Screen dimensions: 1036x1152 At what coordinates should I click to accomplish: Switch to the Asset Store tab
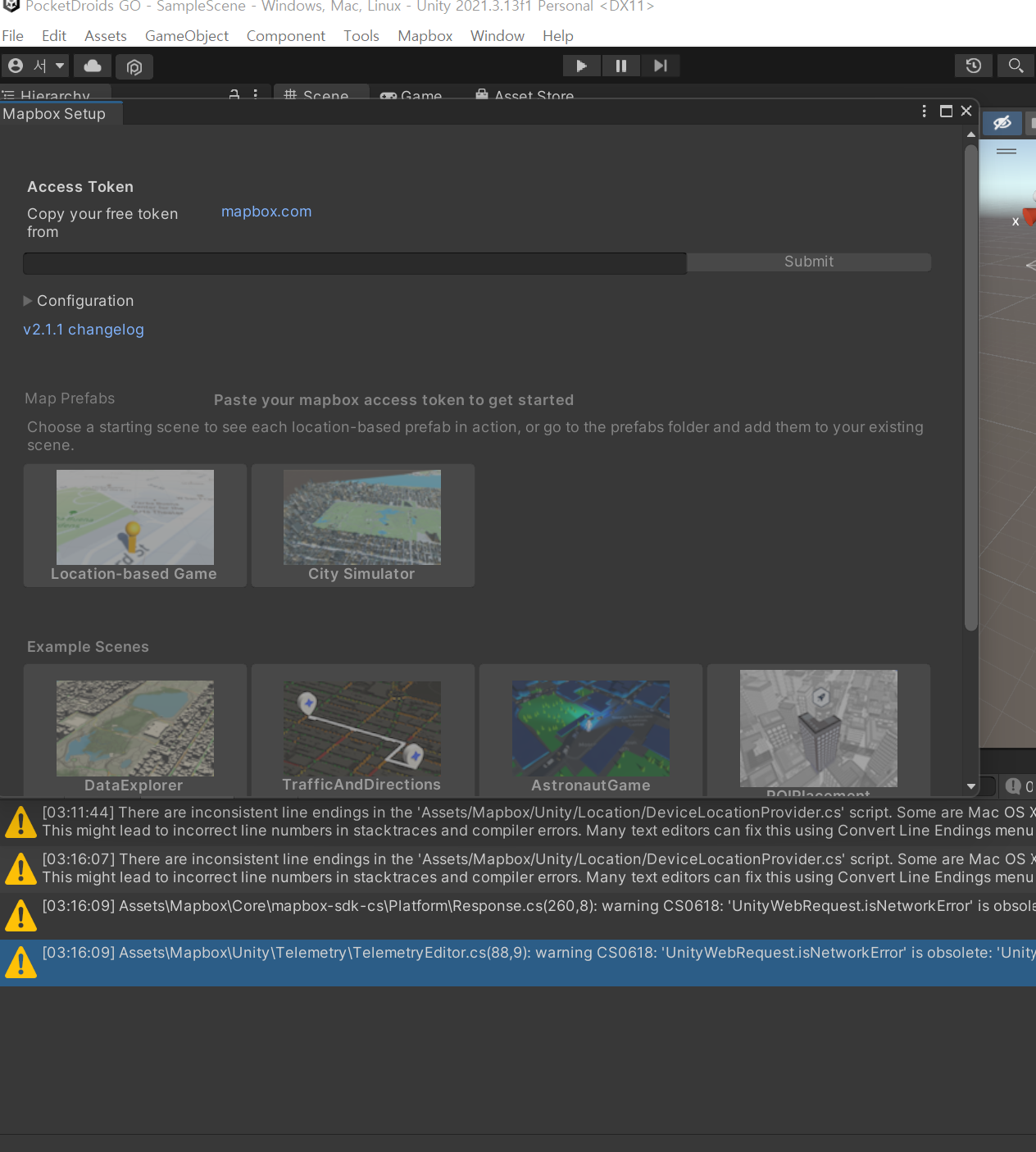coord(525,93)
